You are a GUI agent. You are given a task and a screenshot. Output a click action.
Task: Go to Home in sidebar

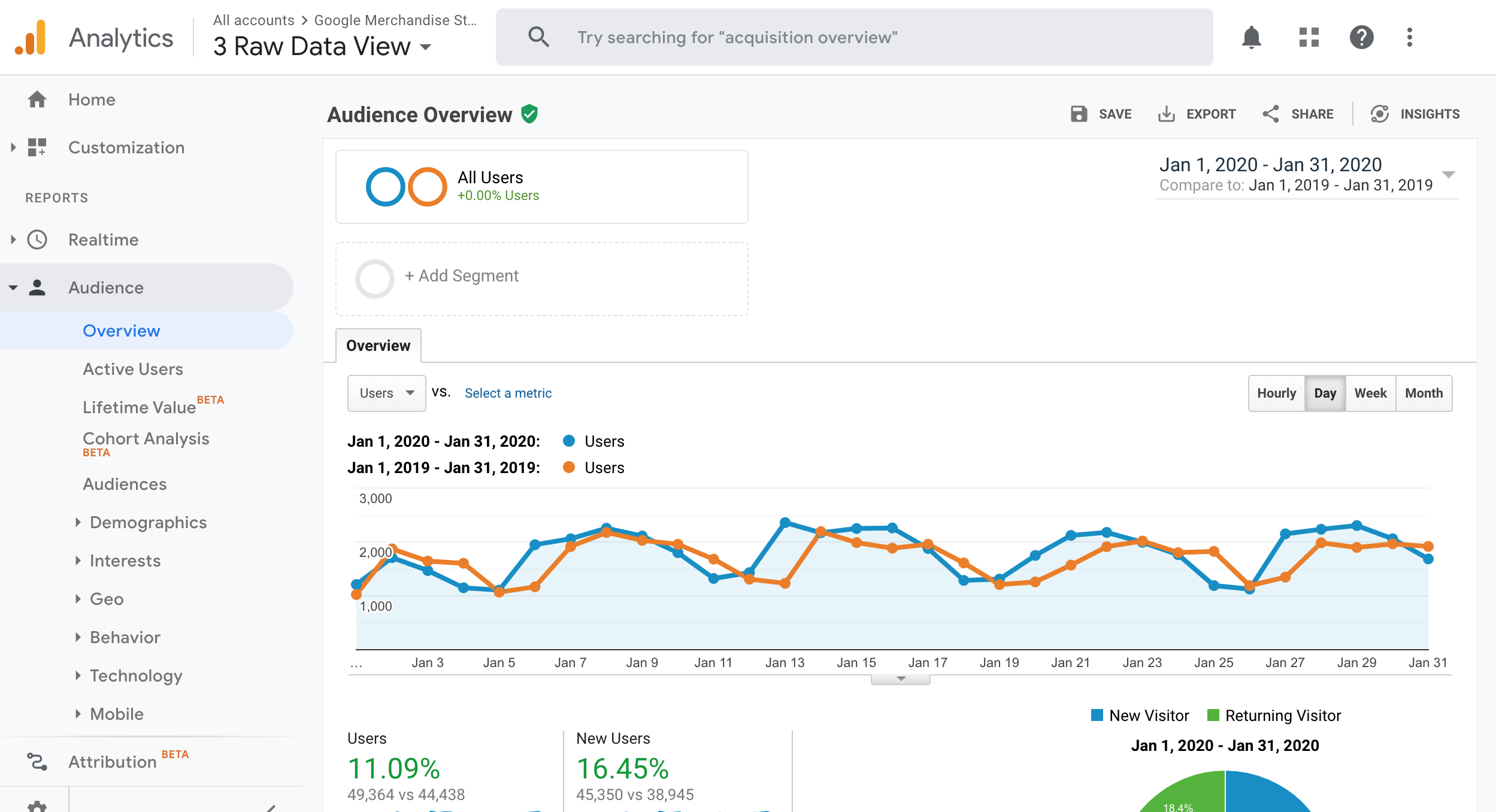tap(92, 99)
